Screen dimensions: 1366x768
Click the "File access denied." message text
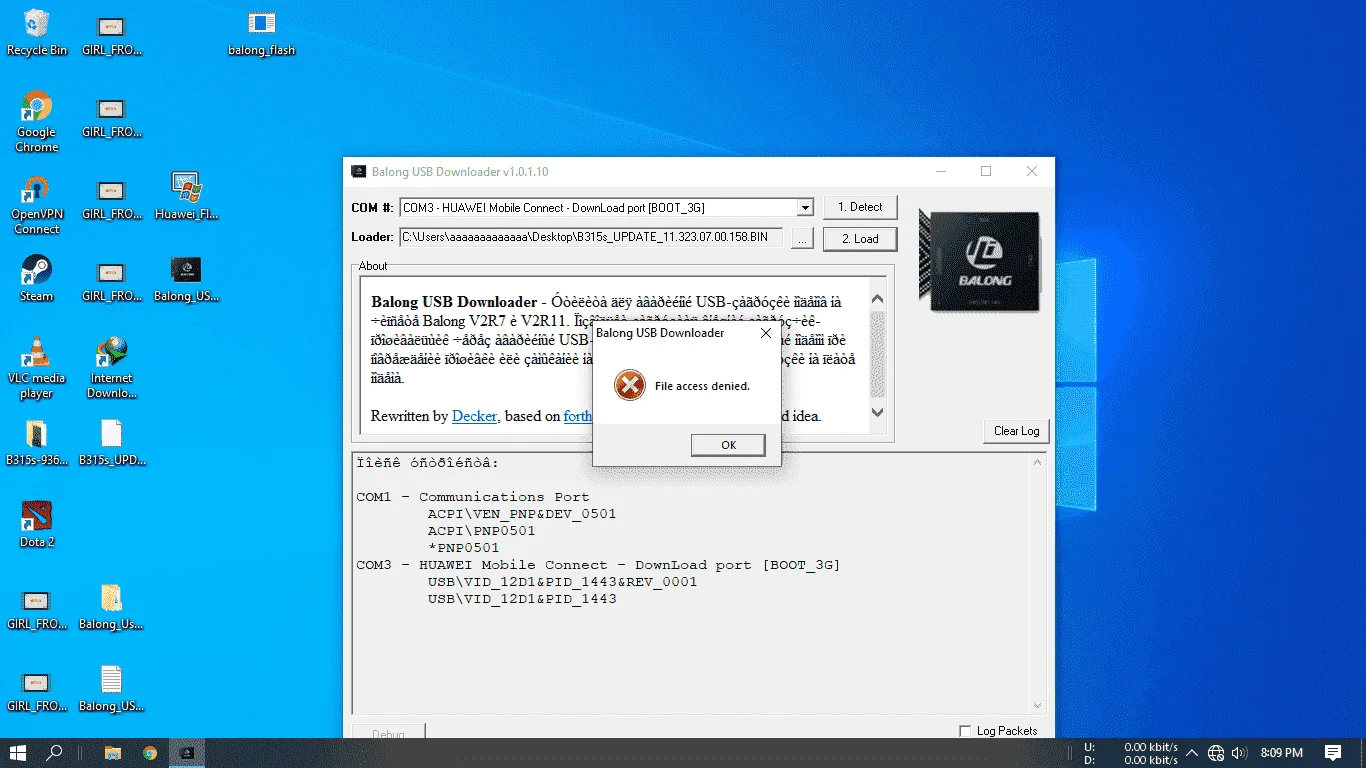pyautogui.click(x=702, y=386)
